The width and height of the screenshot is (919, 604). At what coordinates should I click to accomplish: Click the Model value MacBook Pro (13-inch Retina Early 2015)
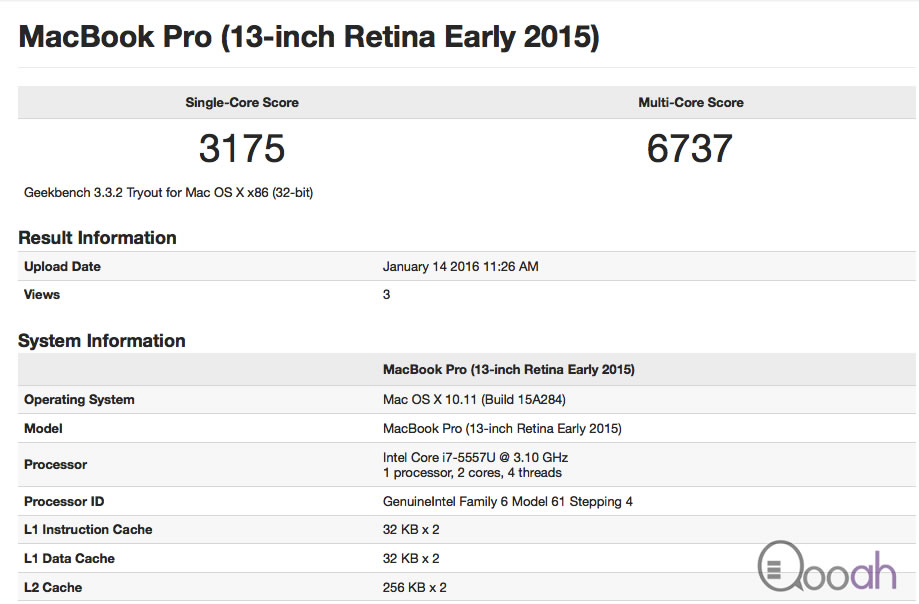(x=502, y=429)
